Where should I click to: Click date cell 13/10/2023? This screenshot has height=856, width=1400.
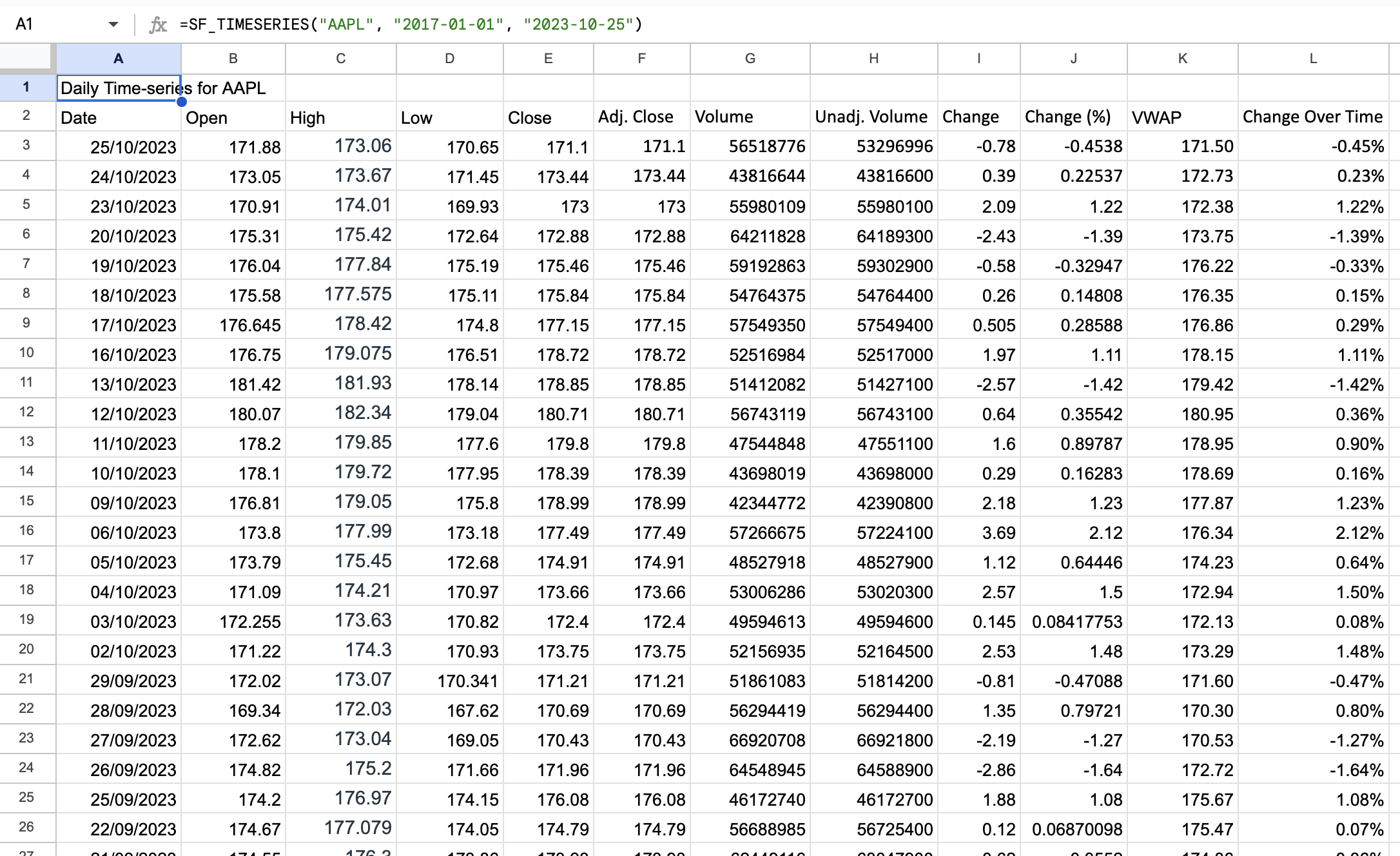coord(119,384)
